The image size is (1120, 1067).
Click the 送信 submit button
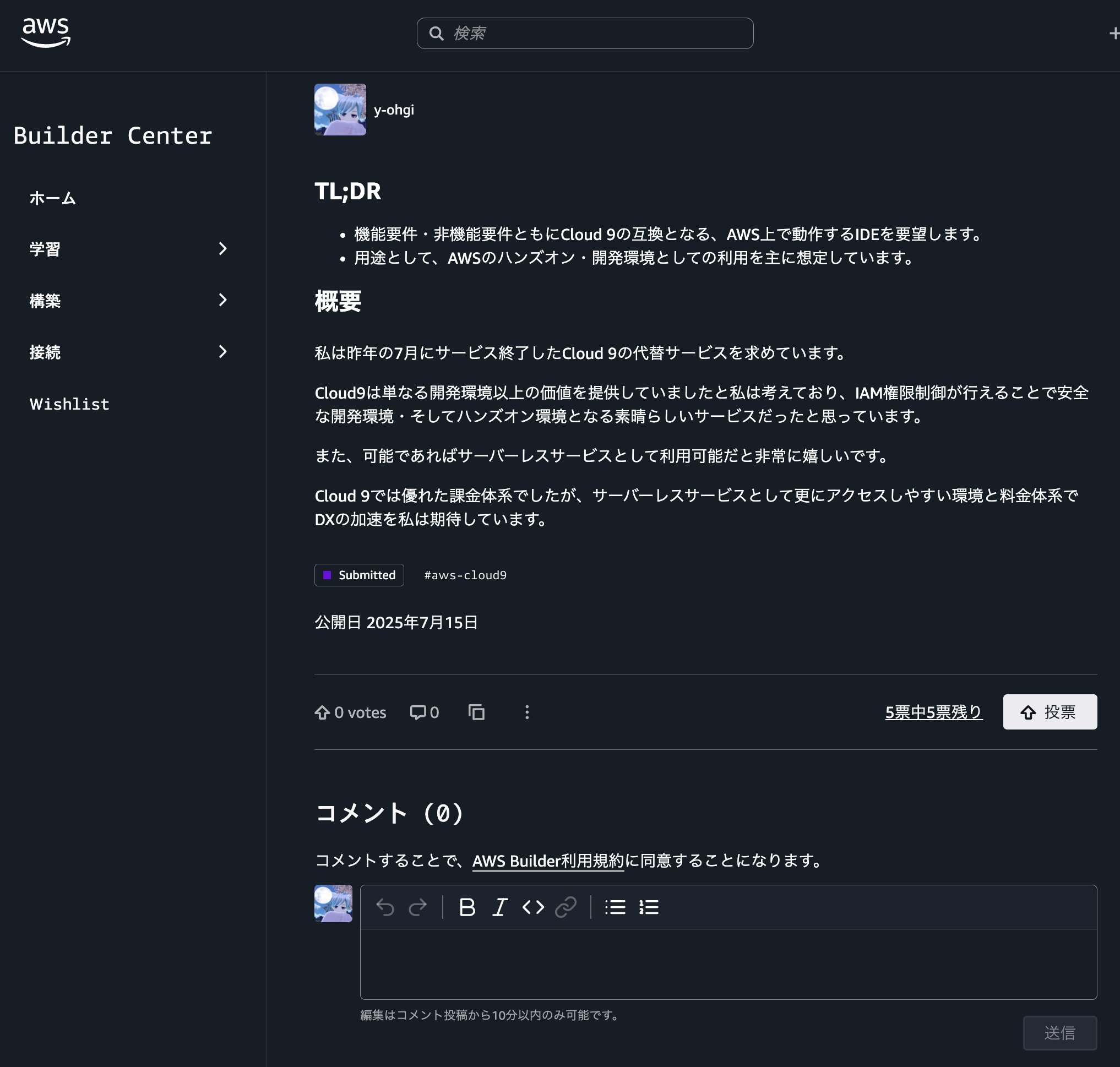tap(1060, 1032)
